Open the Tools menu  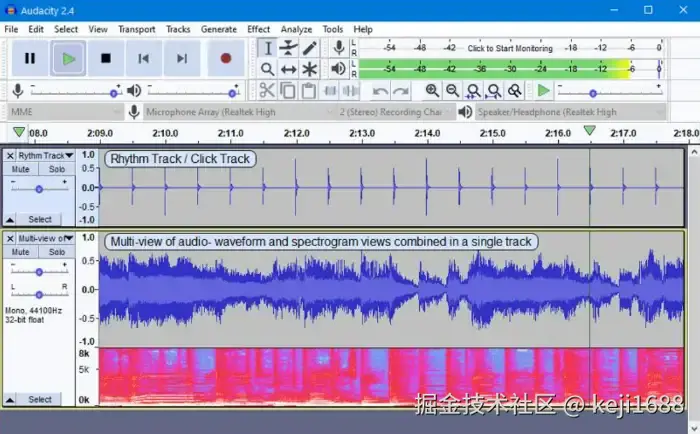[x=333, y=29]
